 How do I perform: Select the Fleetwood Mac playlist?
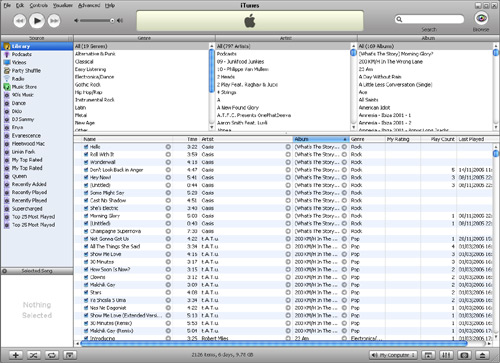28,144
